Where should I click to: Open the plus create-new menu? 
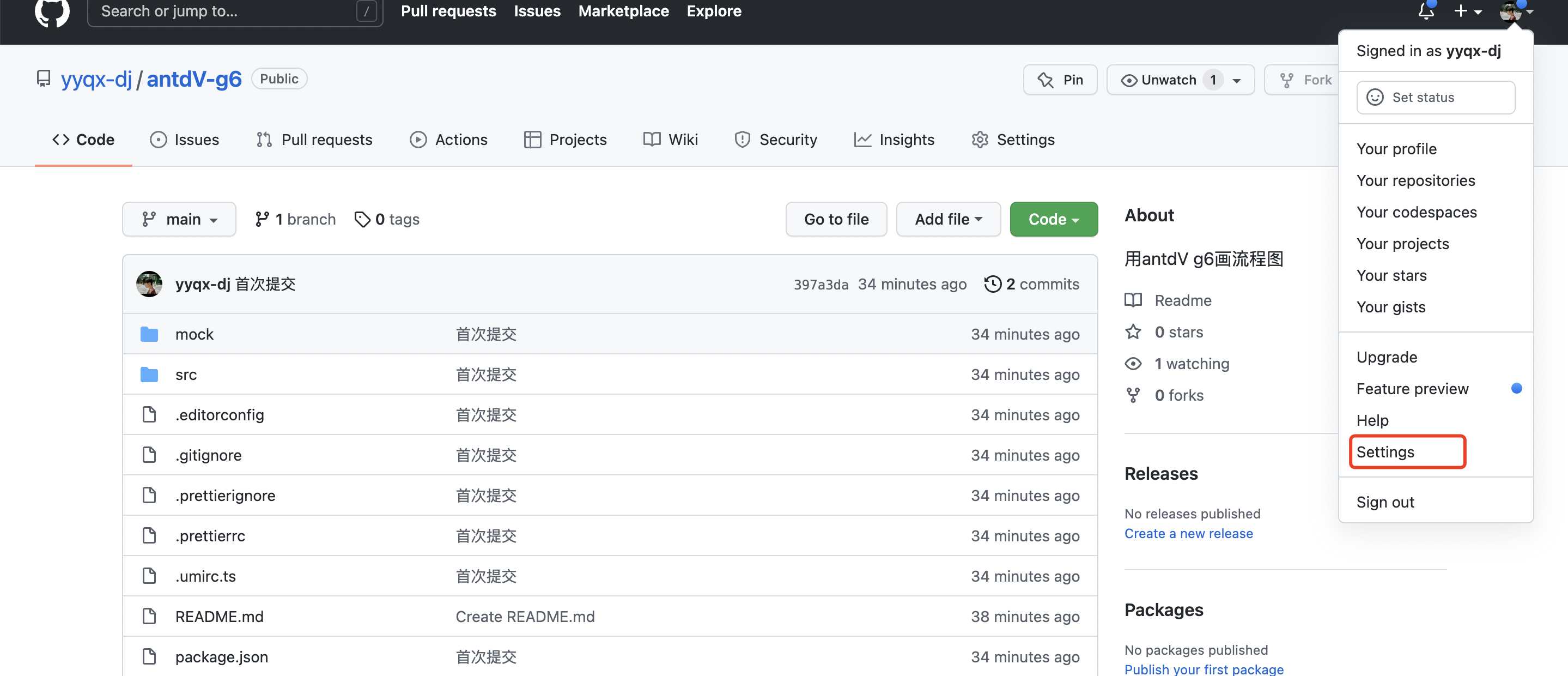click(x=1468, y=11)
